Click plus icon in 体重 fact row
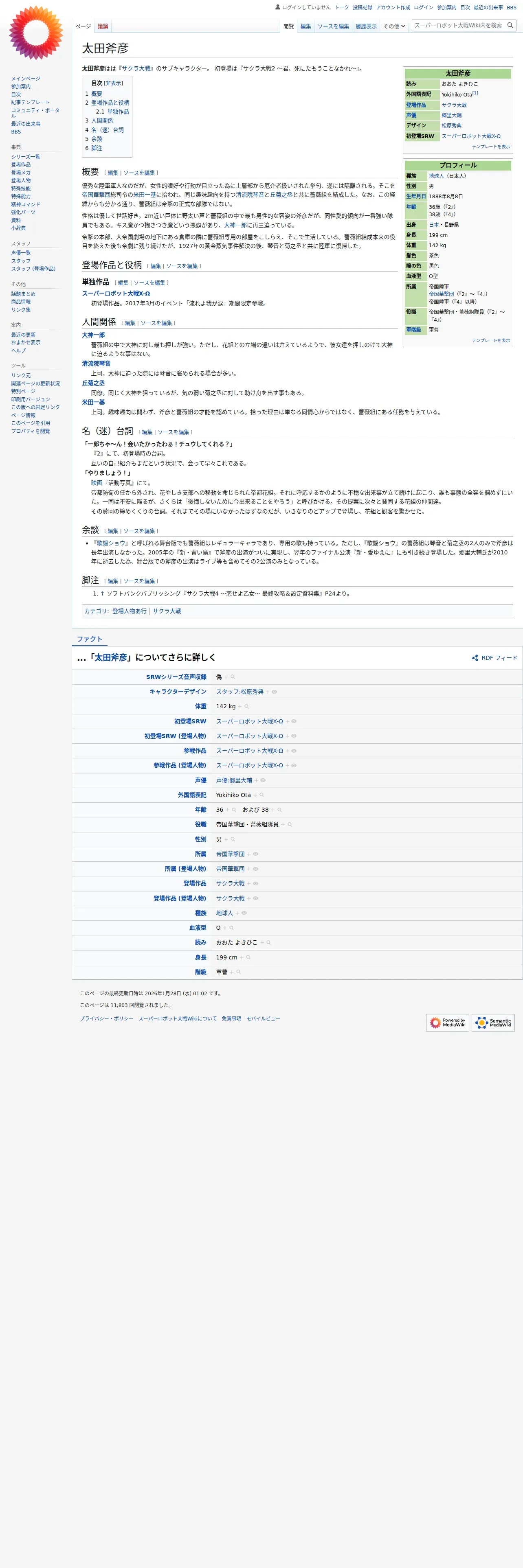Image resolution: width=523 pixels, height=1568 pixels. coord(240,707)
